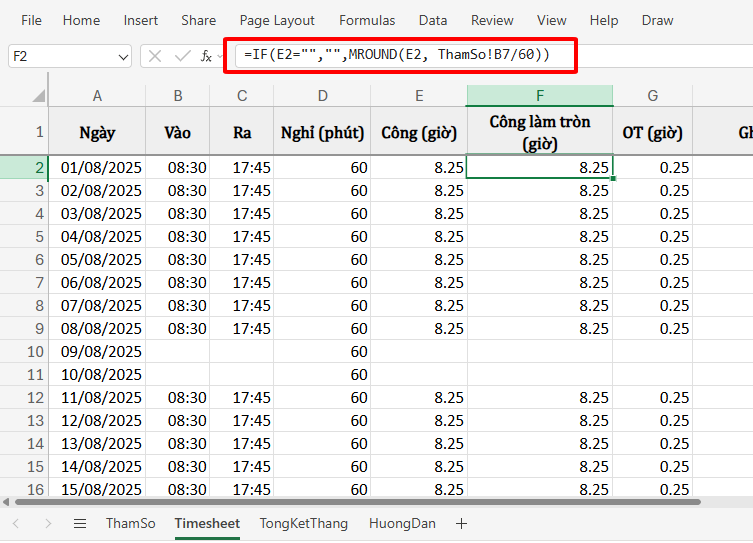Click the Select All corner triangle
The image size is (753, 543).
pos(38,96)
